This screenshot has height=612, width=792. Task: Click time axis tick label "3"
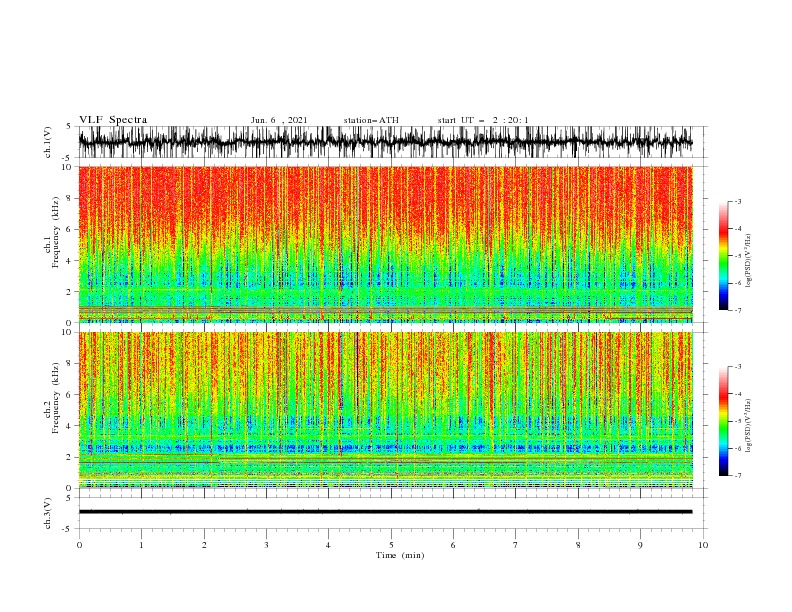pos(266,545)
